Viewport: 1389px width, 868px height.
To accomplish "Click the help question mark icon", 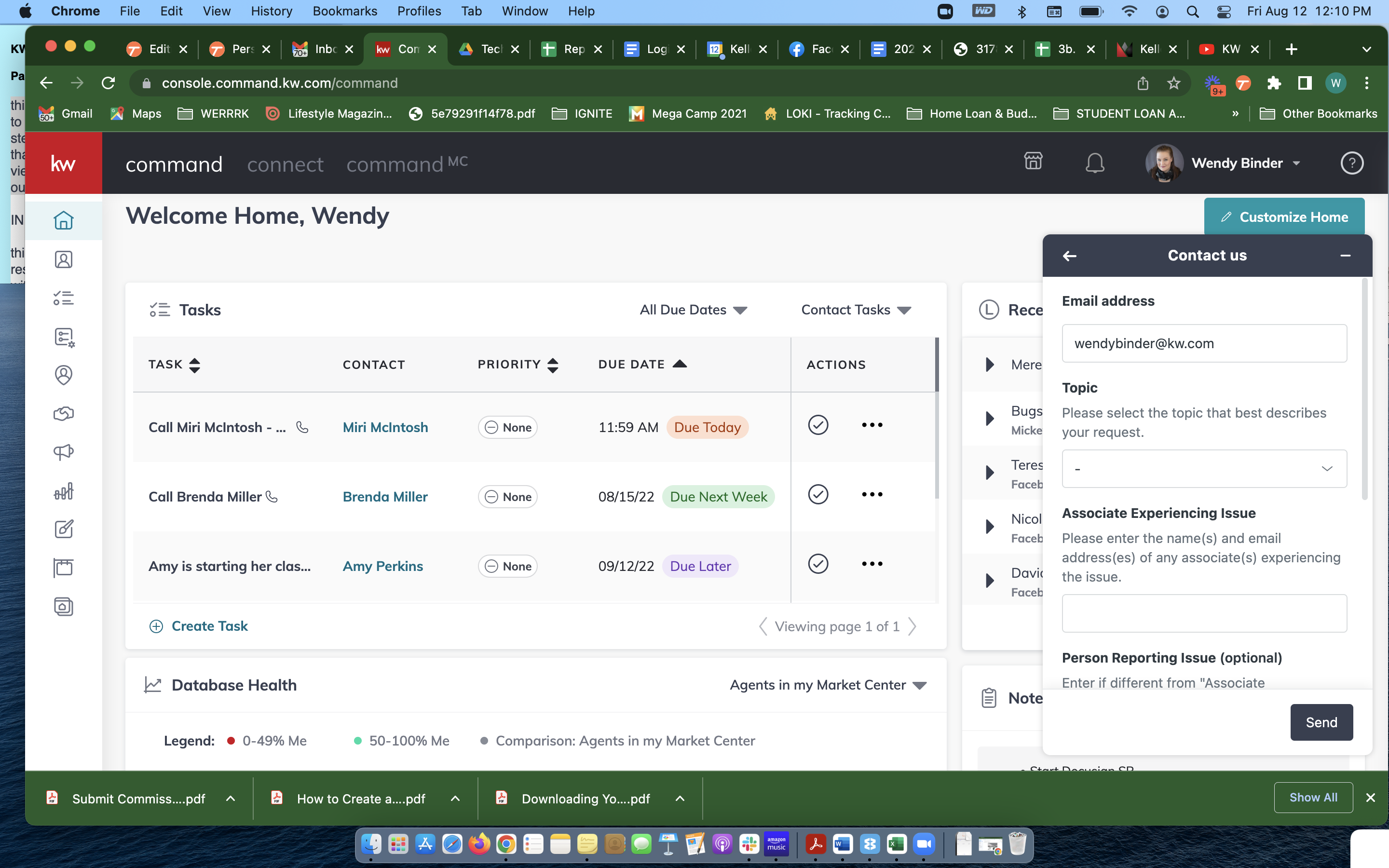I will pos(1352,163).
